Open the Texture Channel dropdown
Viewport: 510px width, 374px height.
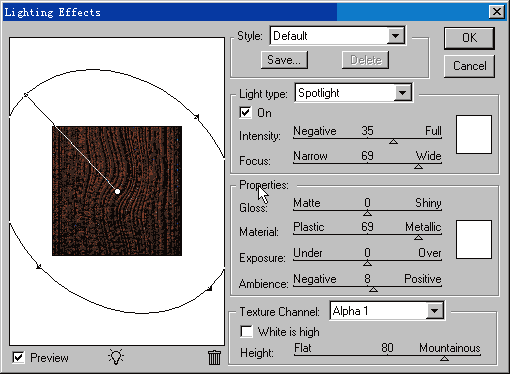[x=434, y=311]
